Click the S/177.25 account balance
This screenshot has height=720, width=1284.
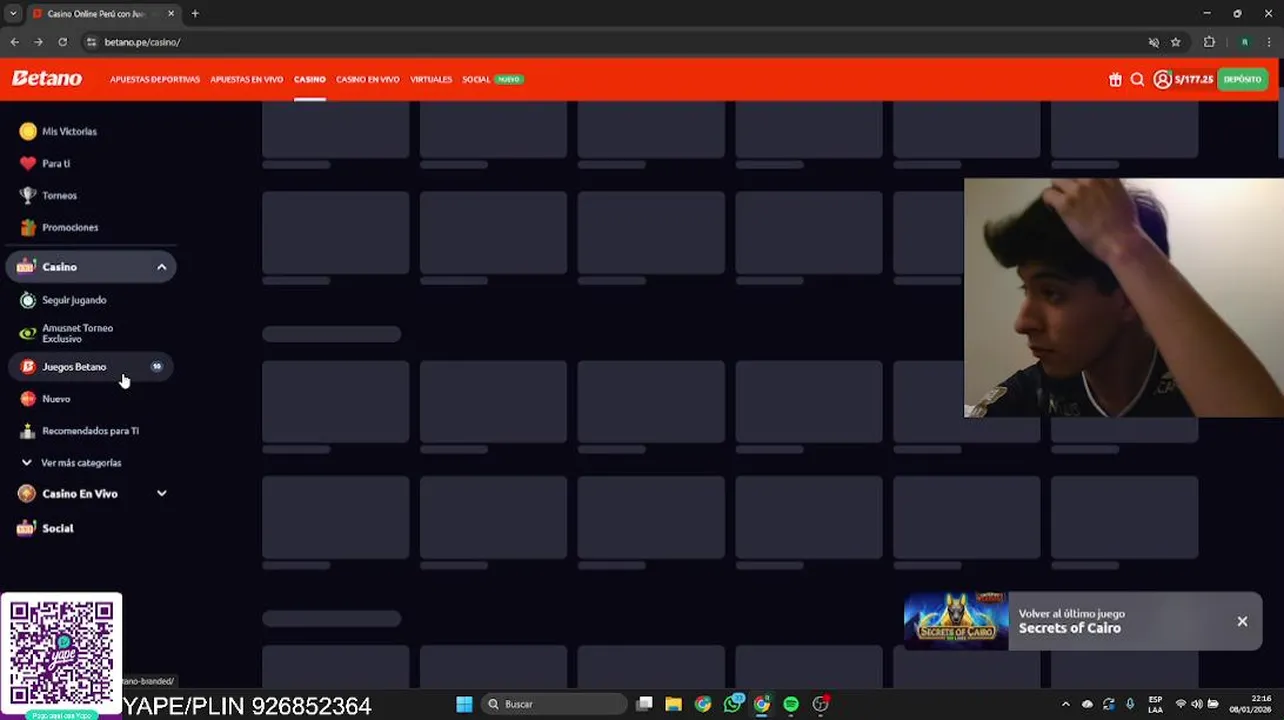pyautogui.click(x=1194, y=79)
